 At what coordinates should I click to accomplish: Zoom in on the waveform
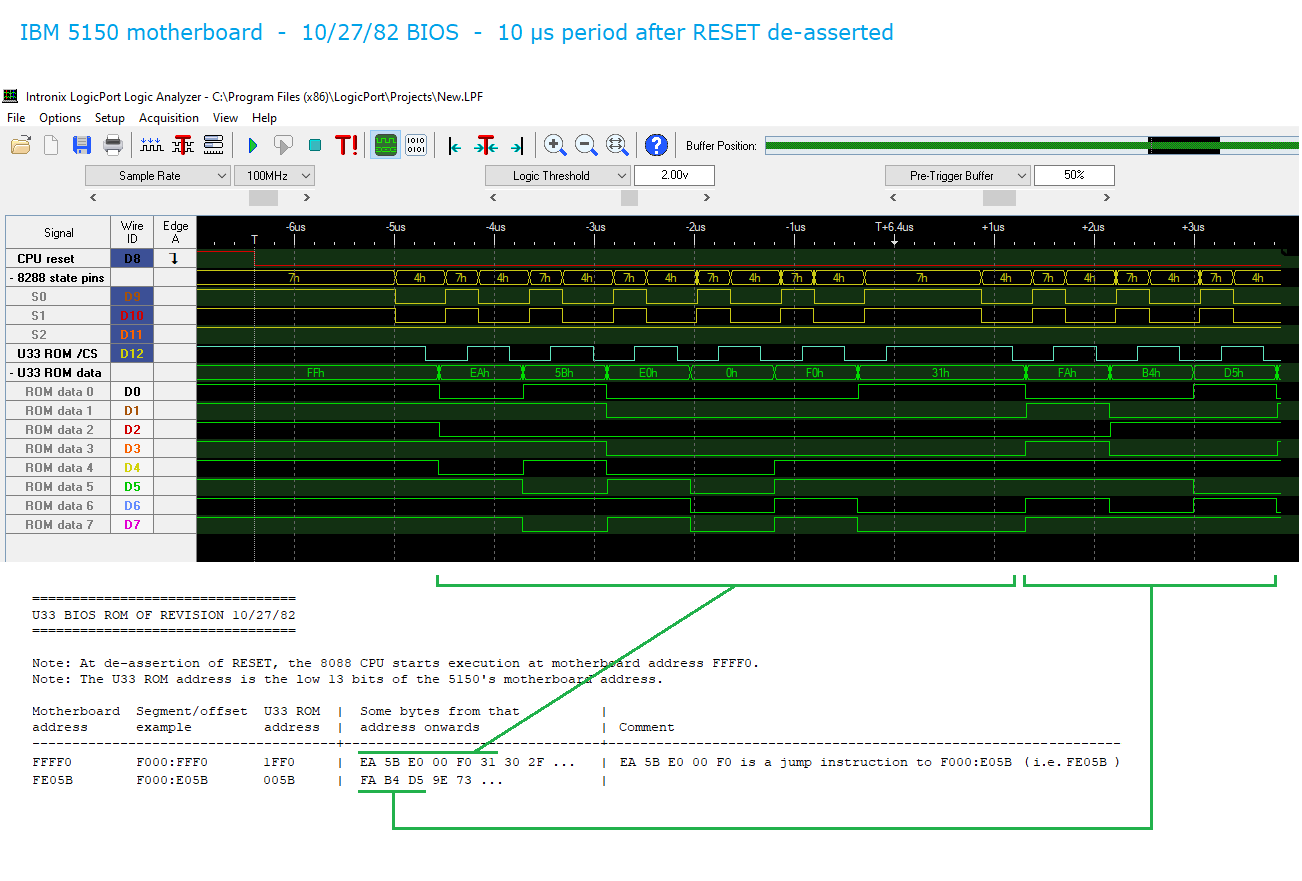coord(555,146)
